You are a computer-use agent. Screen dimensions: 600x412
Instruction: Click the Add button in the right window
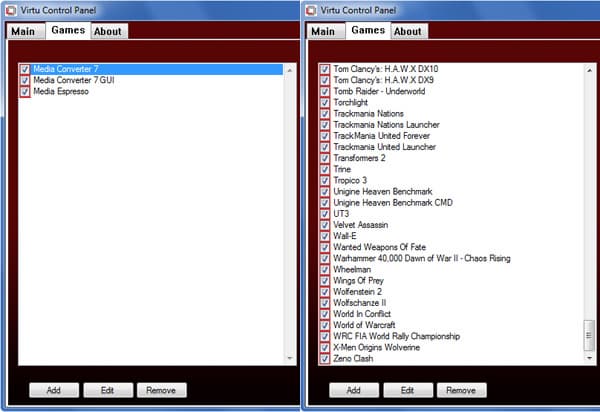coord(354,390)
